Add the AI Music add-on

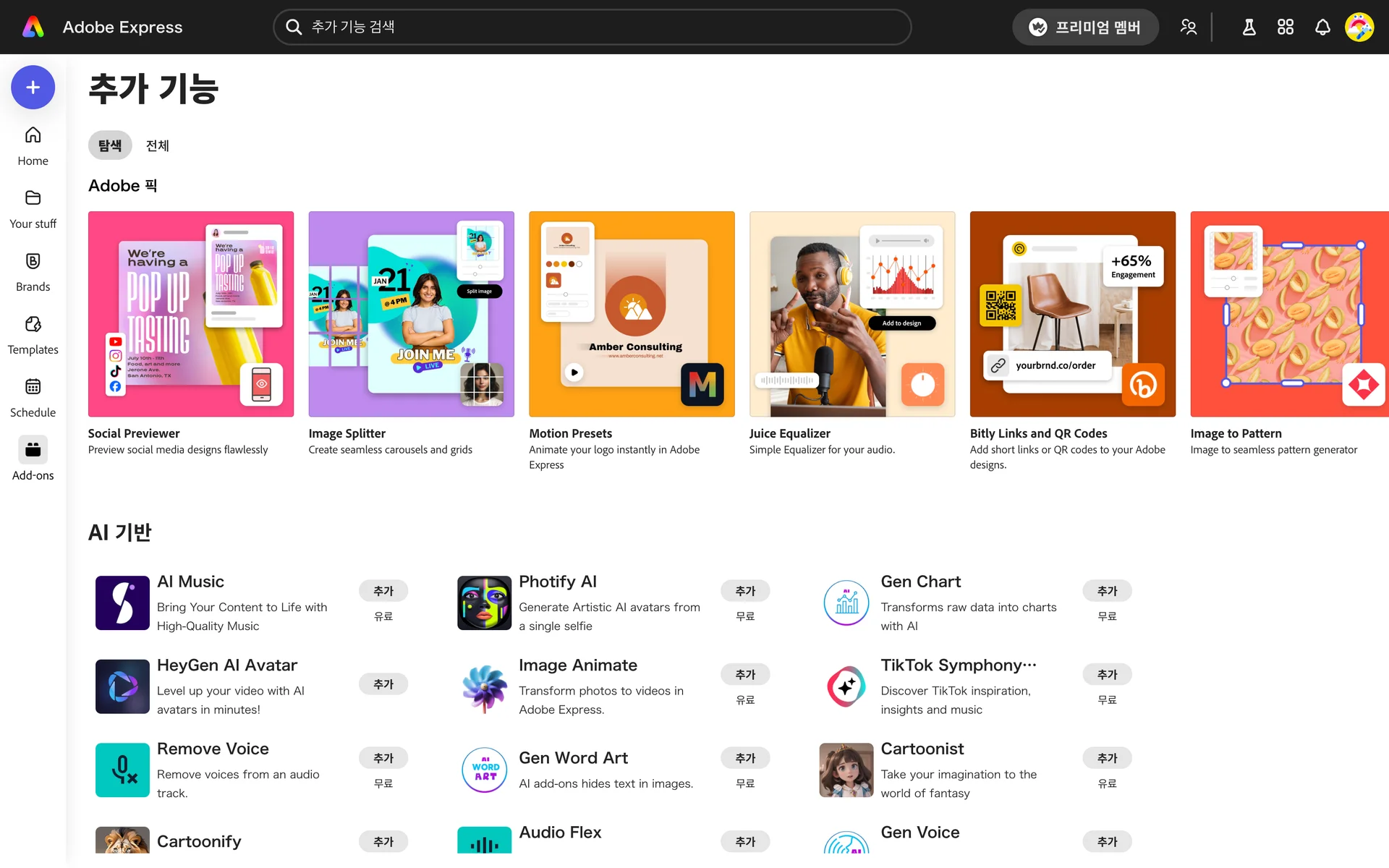pos(383,591)
